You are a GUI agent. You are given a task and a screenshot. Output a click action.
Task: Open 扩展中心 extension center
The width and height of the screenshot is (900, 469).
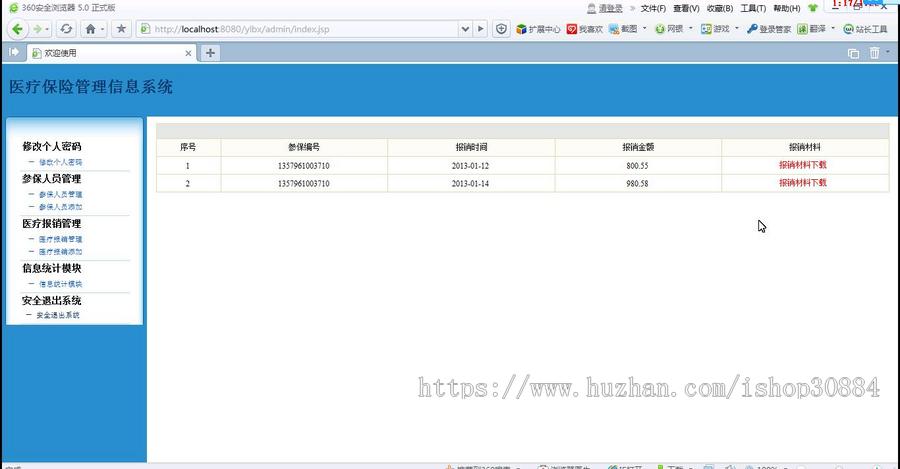click(538, 29)
